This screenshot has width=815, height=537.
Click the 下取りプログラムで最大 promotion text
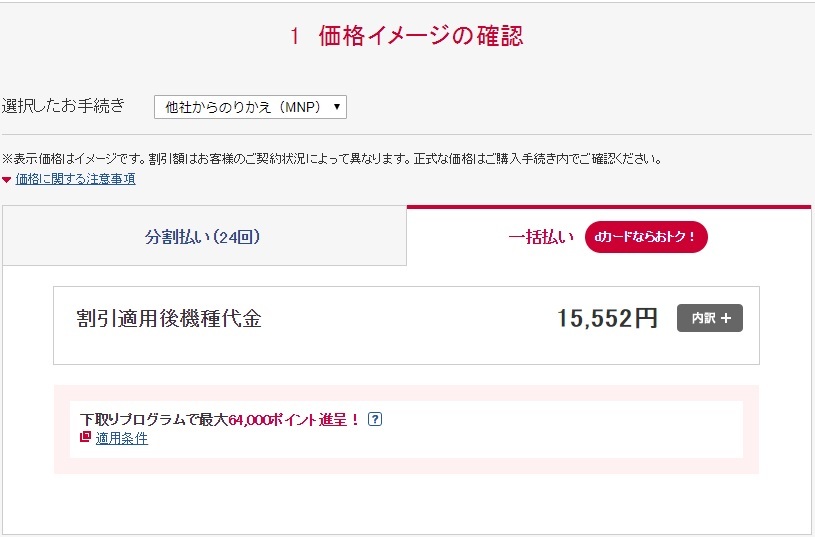pyautogui.click(x=153, y=420)
